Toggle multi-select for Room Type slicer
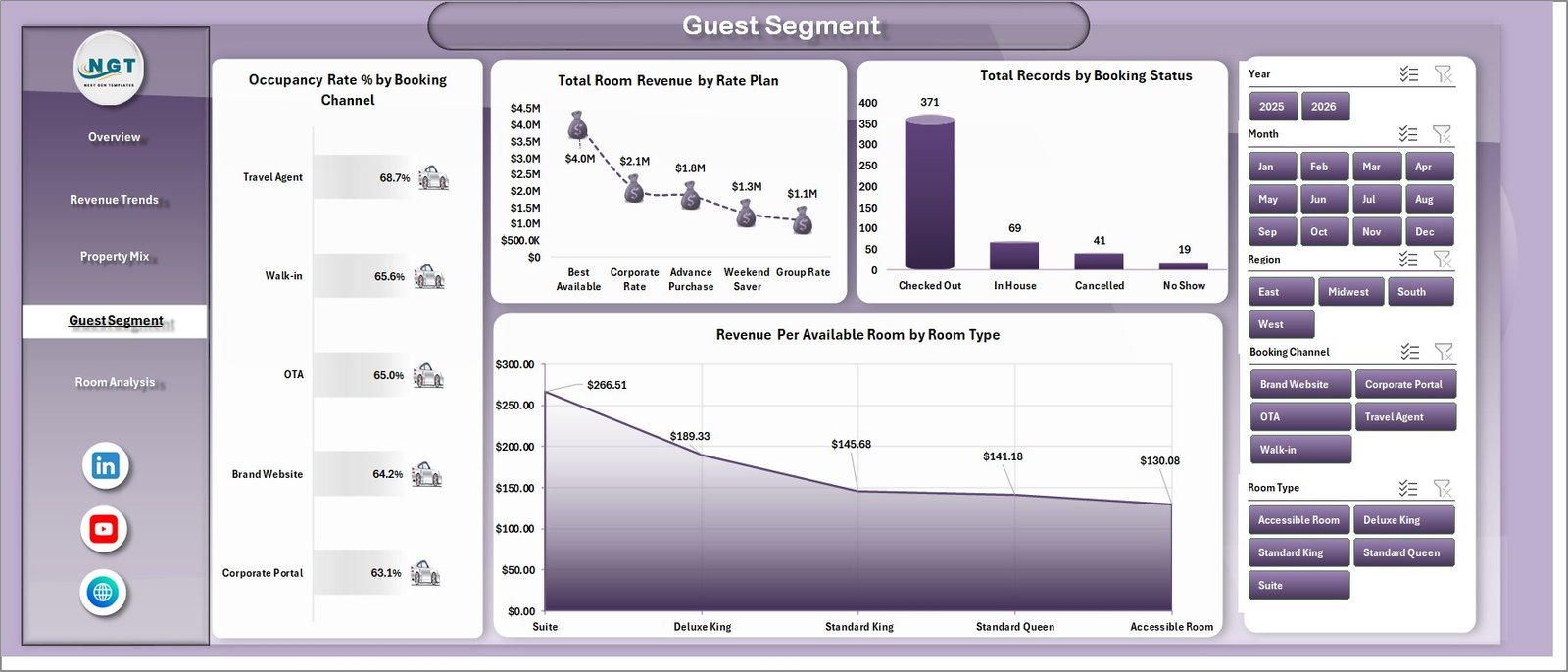 coord(1408,488)
